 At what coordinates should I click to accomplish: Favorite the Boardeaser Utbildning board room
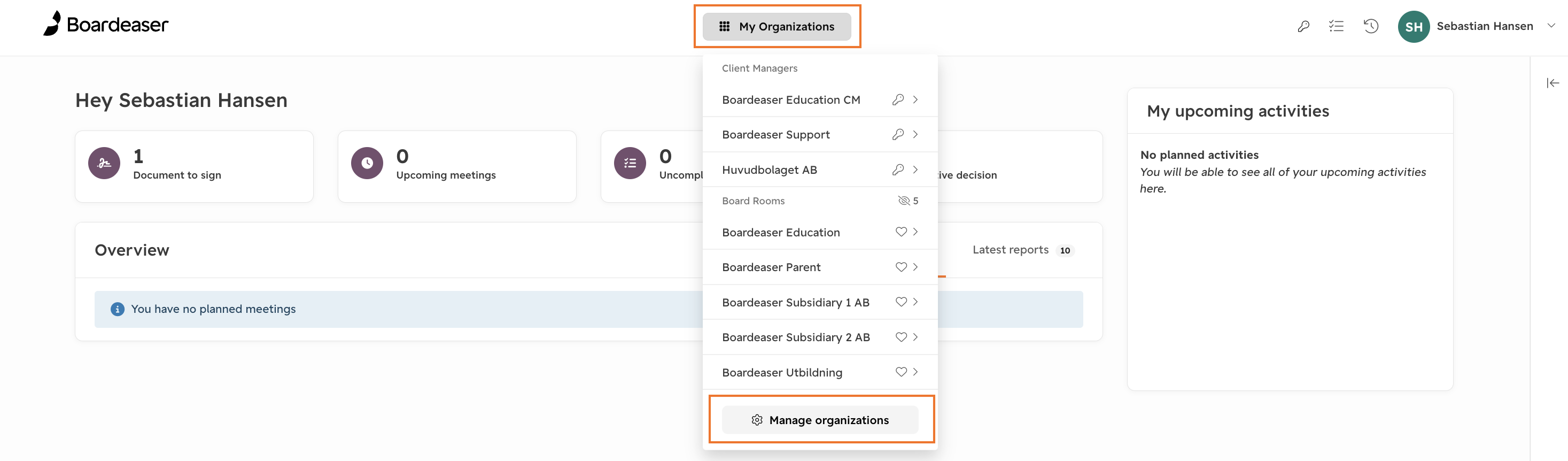point(901,372)
